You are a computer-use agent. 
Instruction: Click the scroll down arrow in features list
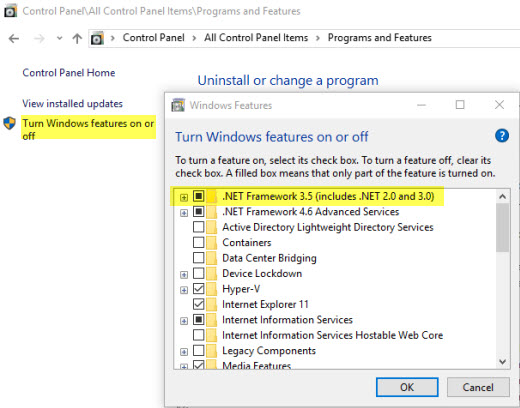tap(502, 362)
